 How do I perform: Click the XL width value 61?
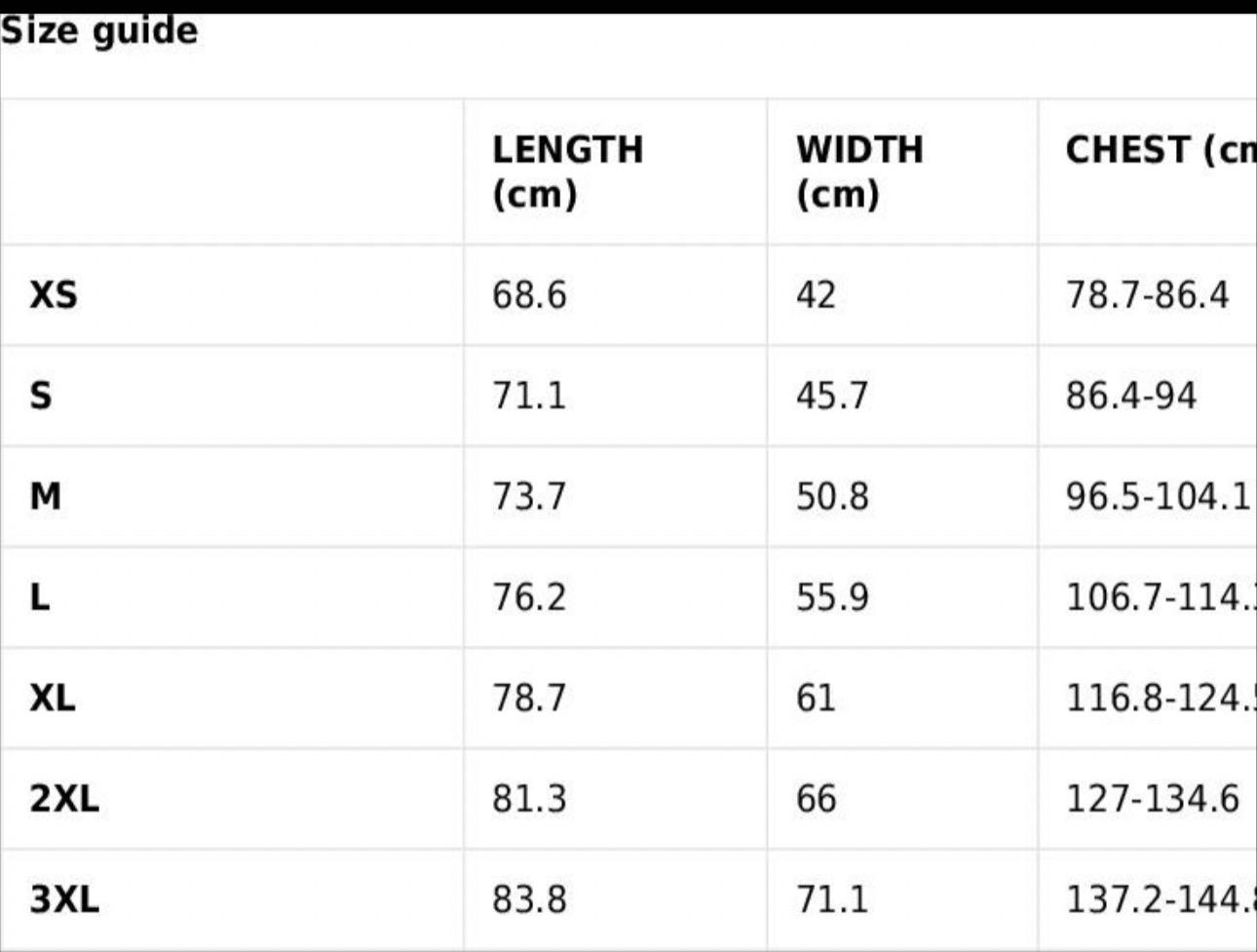(816, 698)
